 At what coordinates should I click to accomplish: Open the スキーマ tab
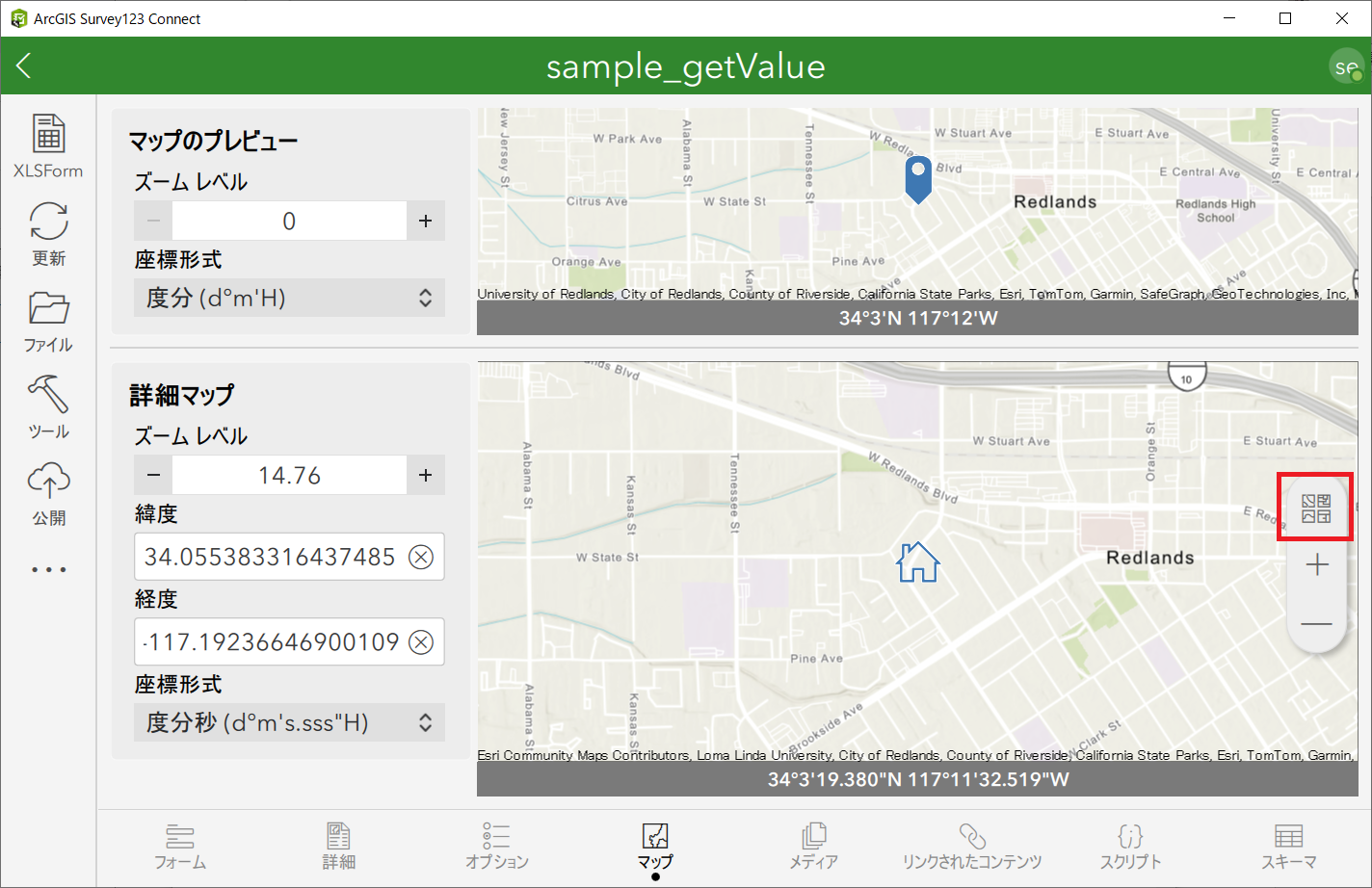[x=1288, y=847]
